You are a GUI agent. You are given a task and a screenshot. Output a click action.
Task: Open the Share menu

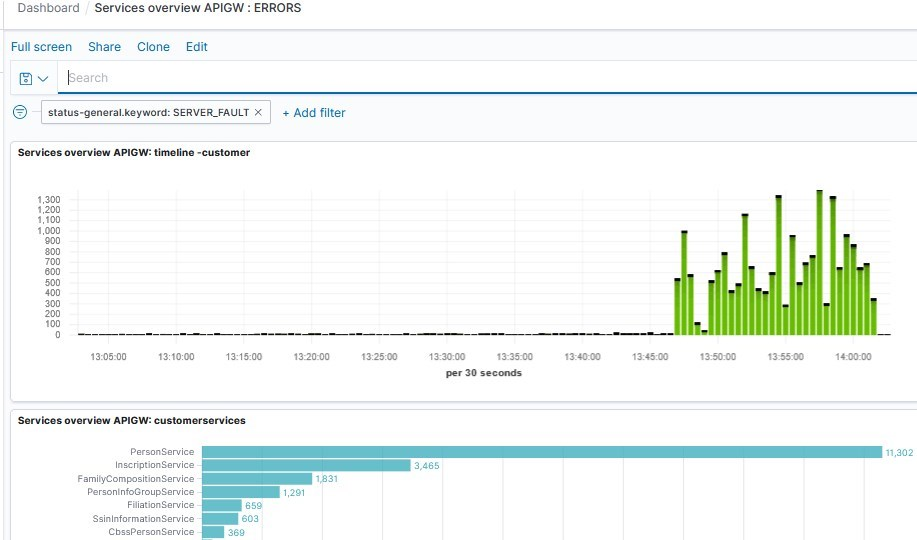pos(104,47)
